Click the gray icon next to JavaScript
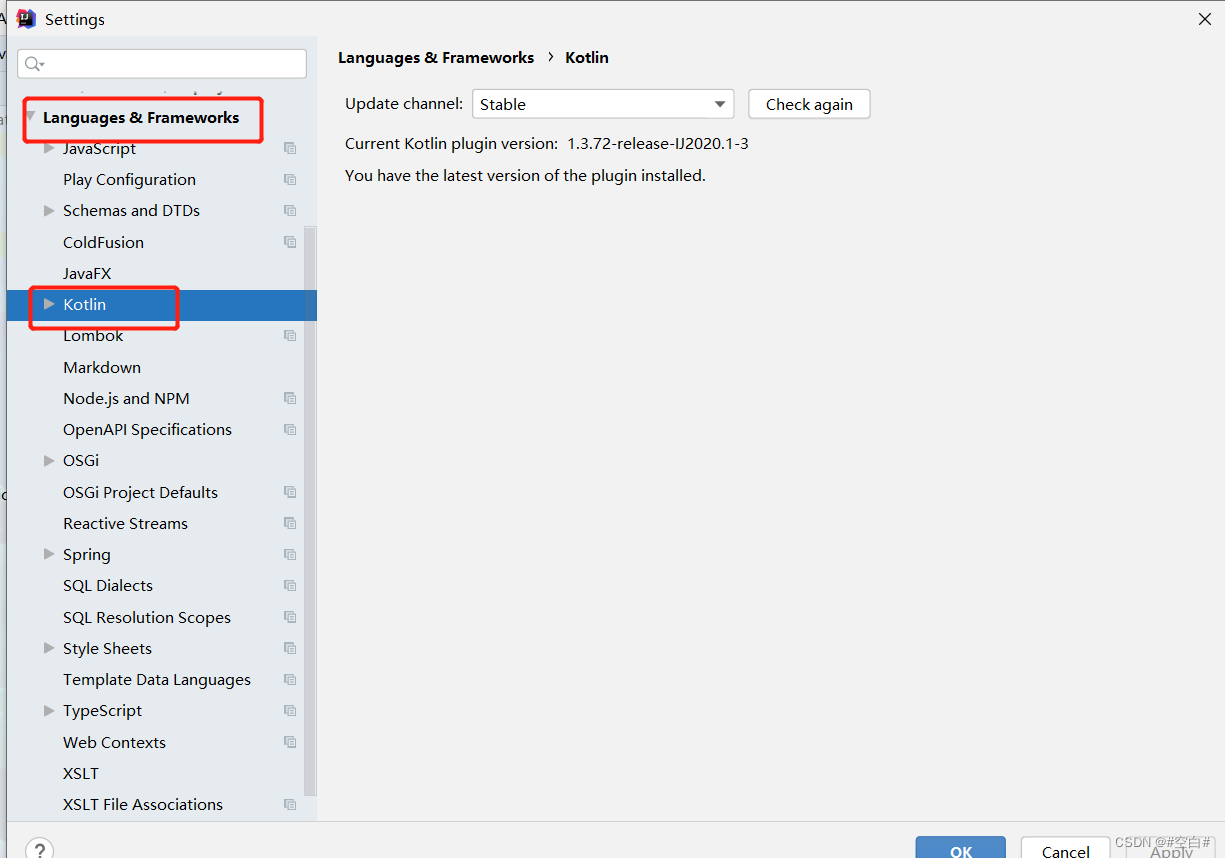Viewport: 1225px width, 858px height. [289, 148]
